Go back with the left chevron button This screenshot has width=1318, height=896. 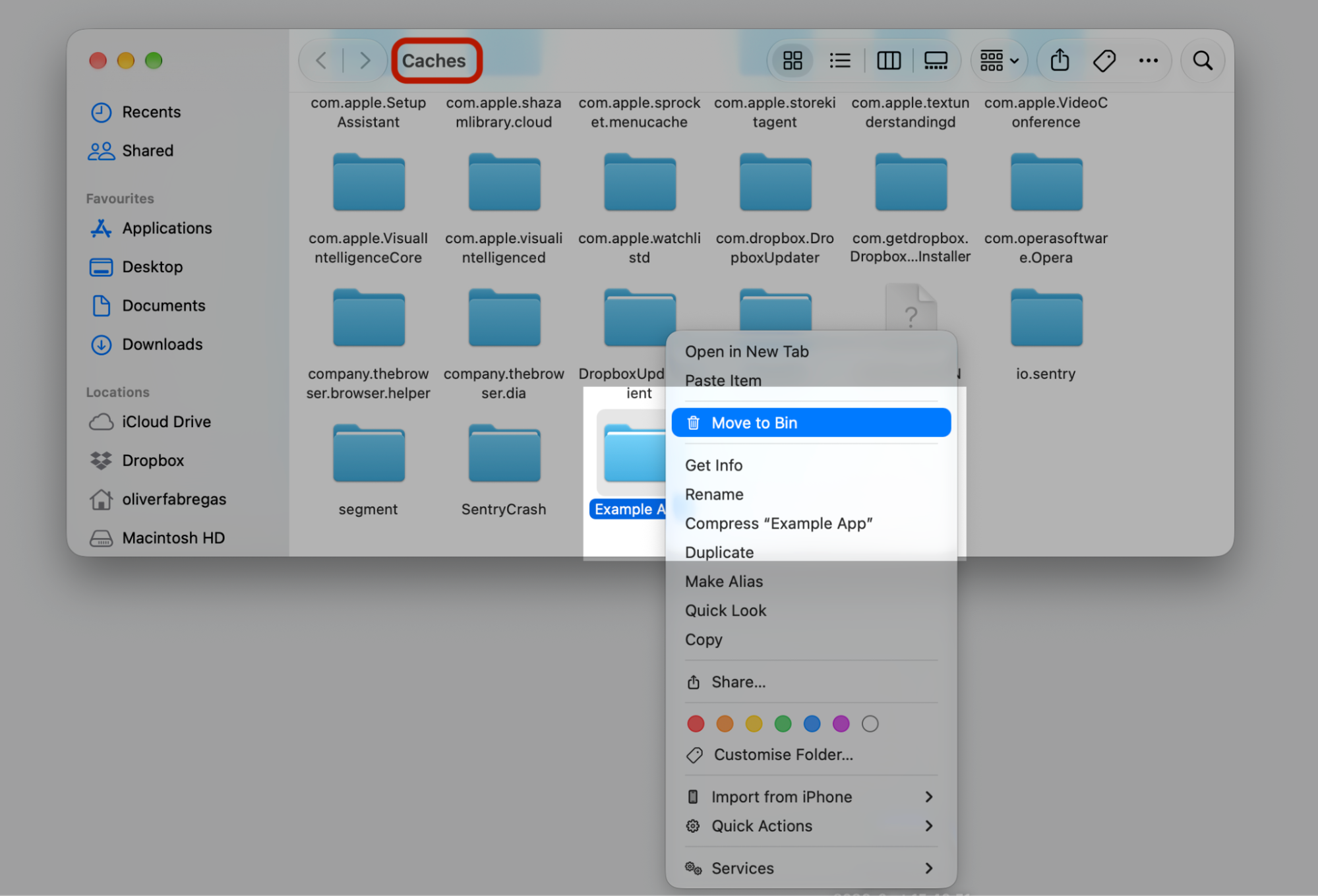click(x=322, y=61)
